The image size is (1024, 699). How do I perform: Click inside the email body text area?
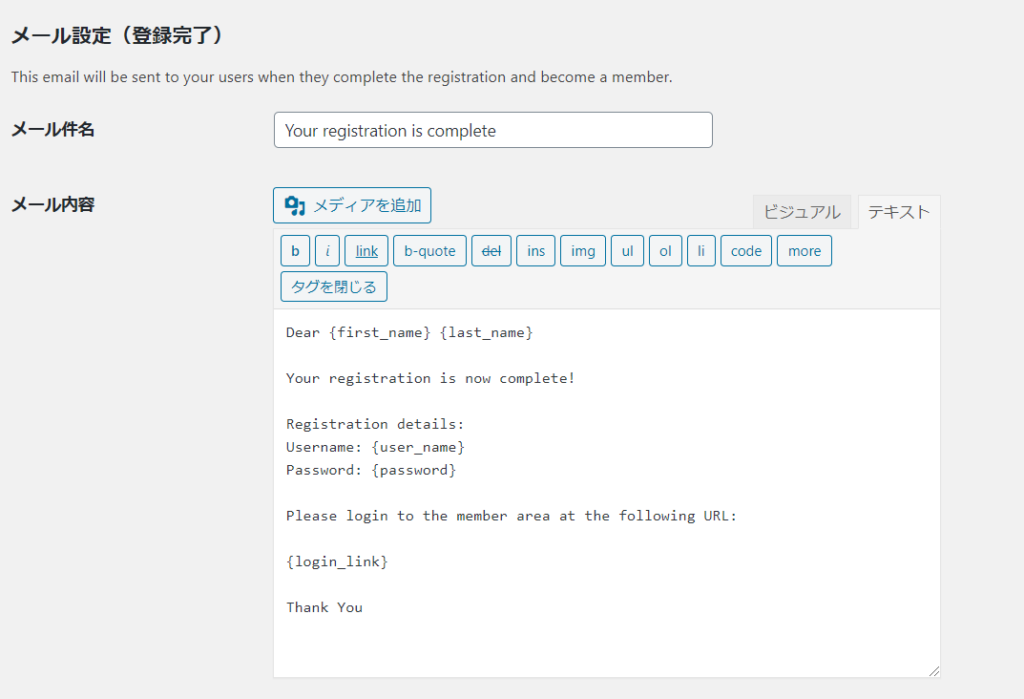607,493
